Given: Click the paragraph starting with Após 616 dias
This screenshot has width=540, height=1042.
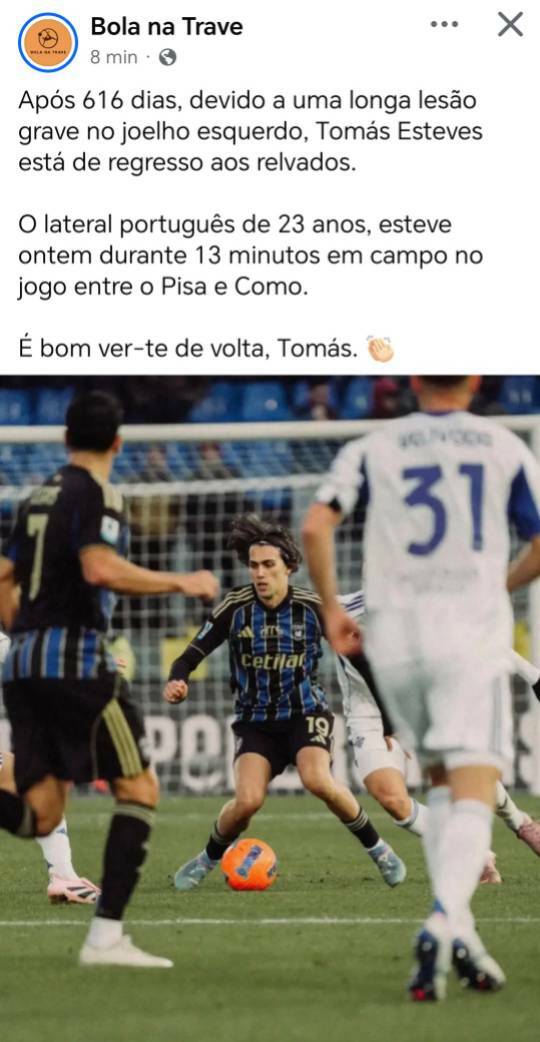Looking at the screenshot, I should [x=250, y=132].
